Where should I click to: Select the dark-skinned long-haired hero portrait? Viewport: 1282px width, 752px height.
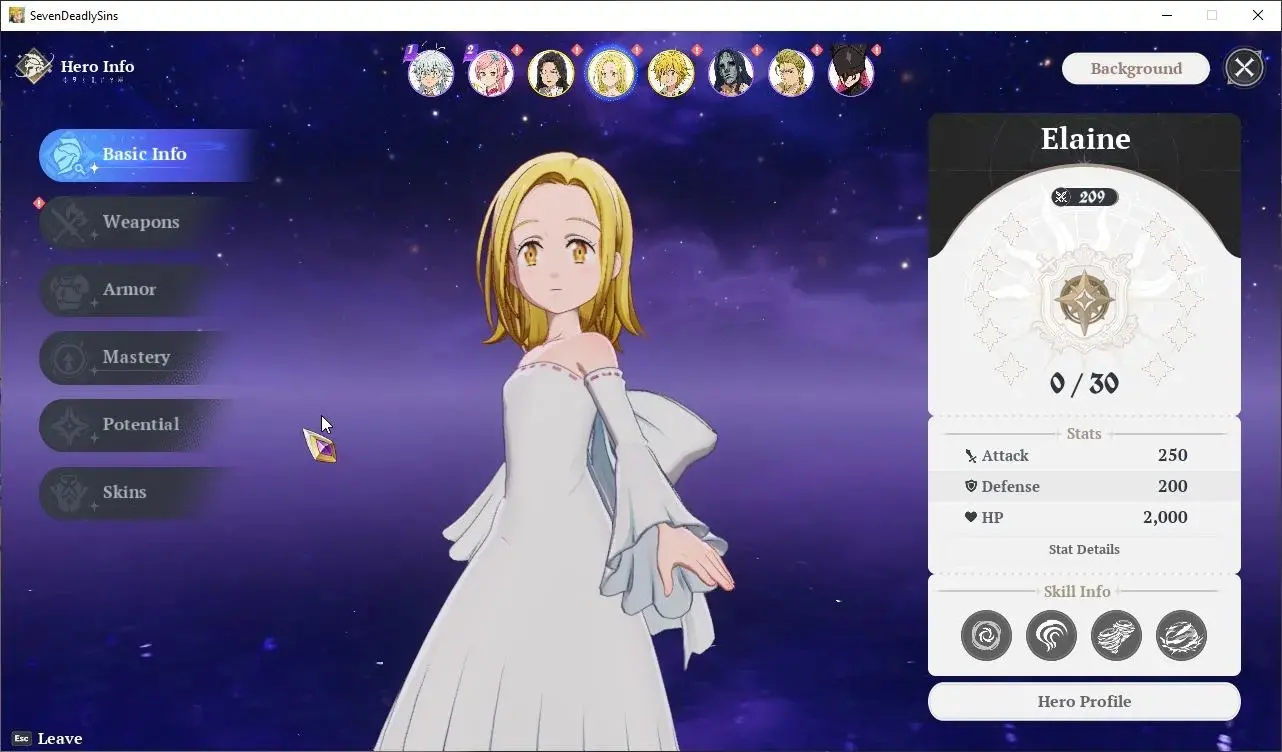[x=731, y=73]
